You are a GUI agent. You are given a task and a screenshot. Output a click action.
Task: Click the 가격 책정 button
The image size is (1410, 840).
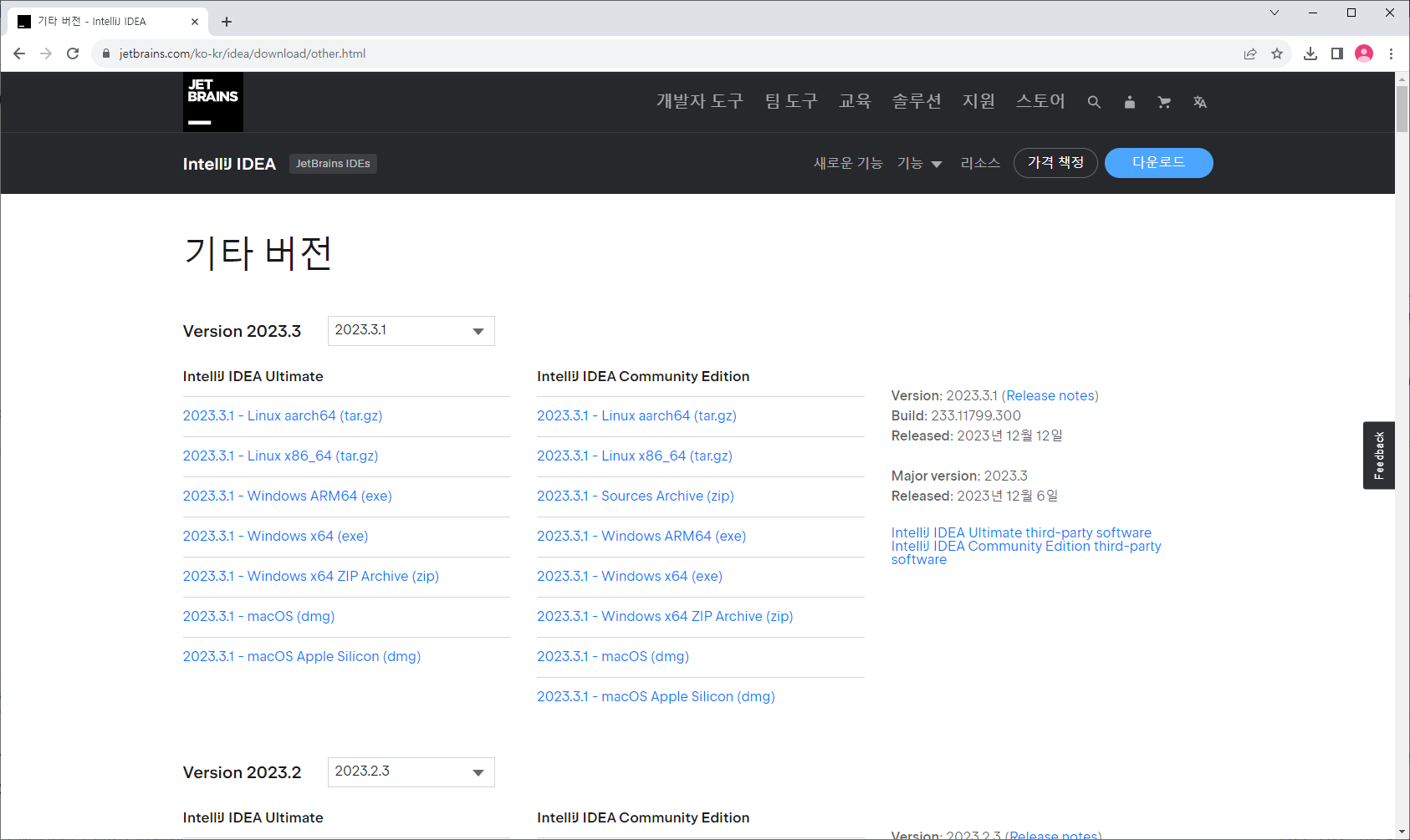point(1055,163)
